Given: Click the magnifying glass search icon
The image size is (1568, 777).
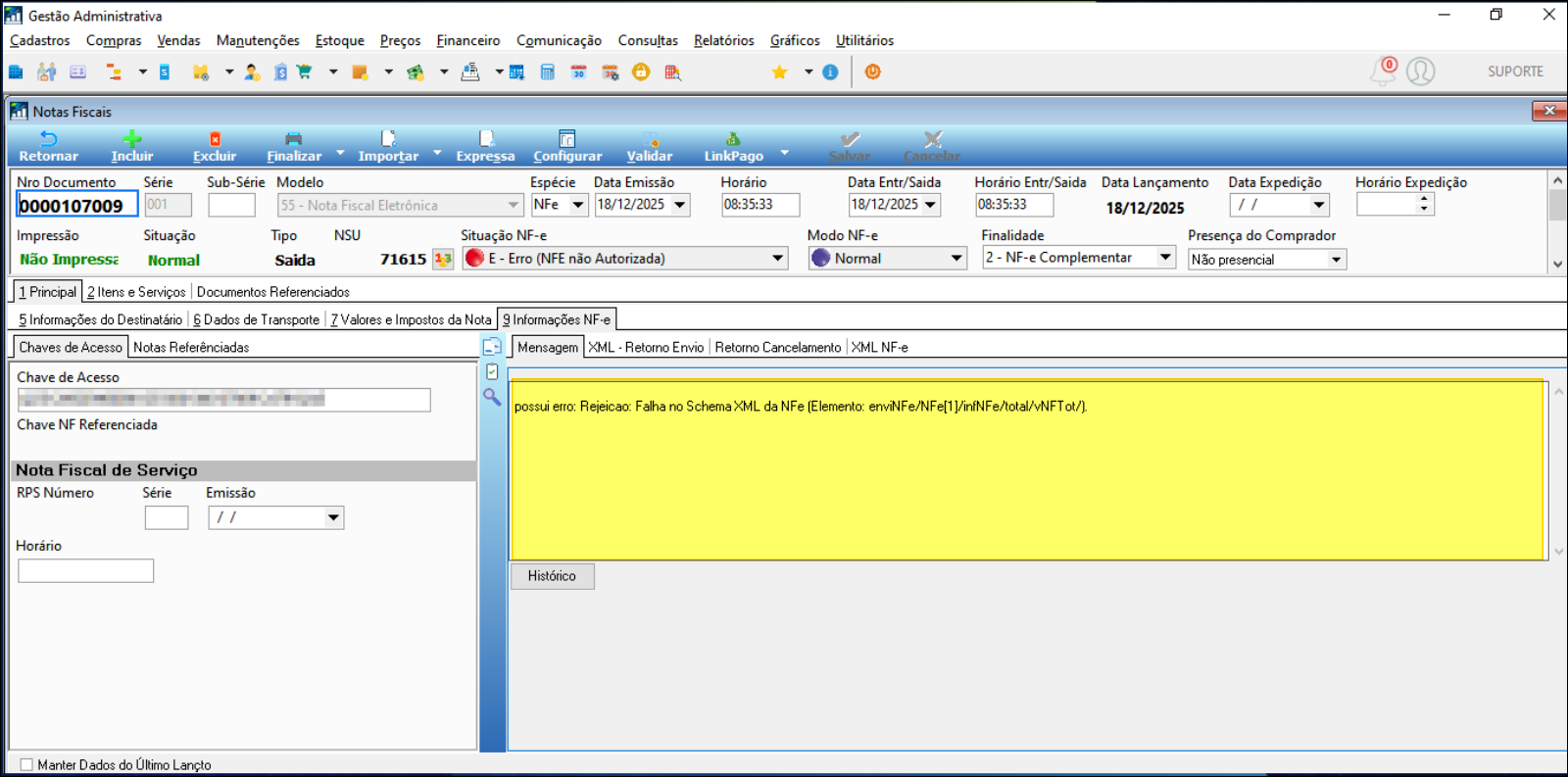Looking at the screenshot, I should coord(492,397).
